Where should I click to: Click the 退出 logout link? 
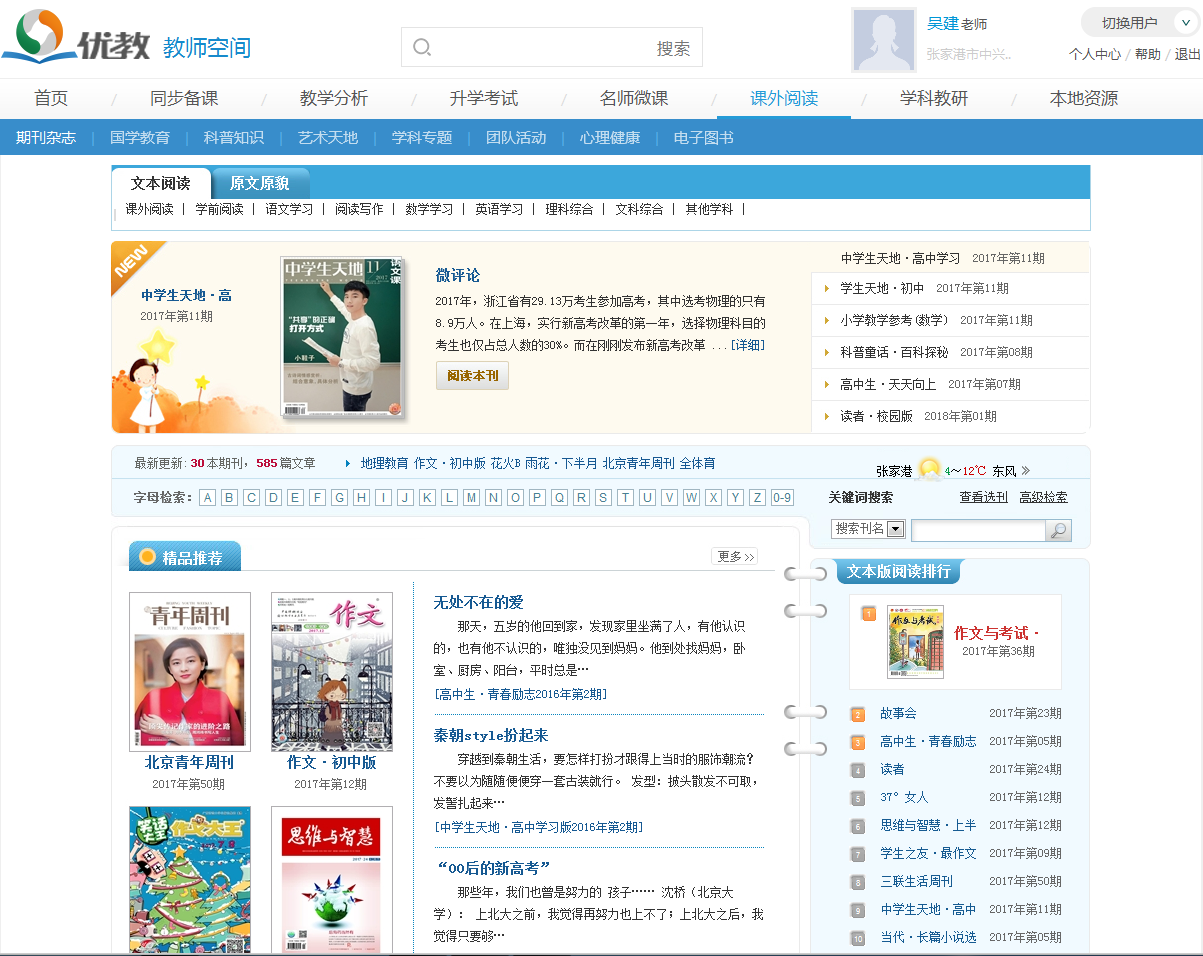pyautogui.click(x=1187, y=54)
